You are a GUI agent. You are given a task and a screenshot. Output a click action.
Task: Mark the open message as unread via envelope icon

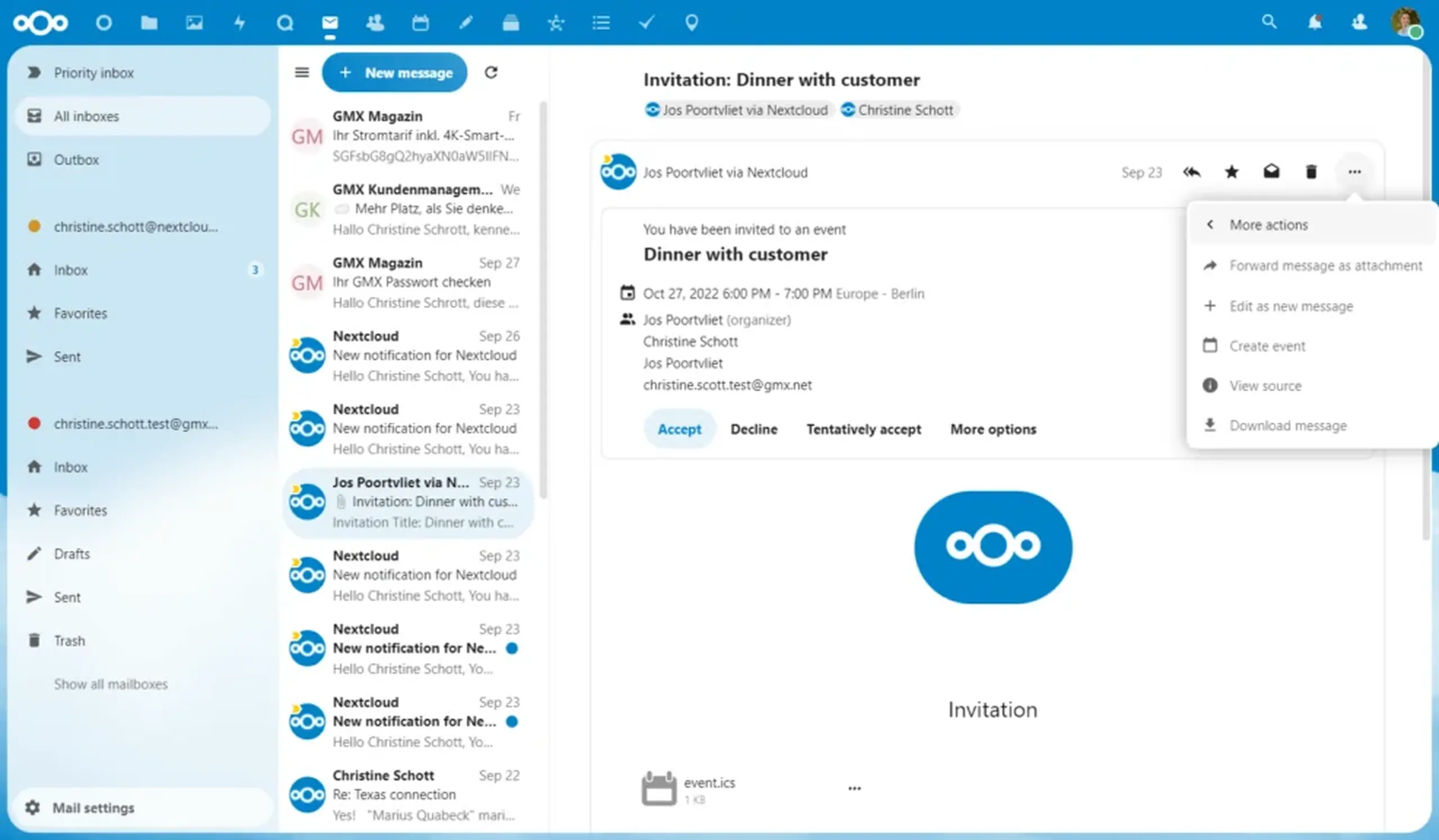point(1271,172)
